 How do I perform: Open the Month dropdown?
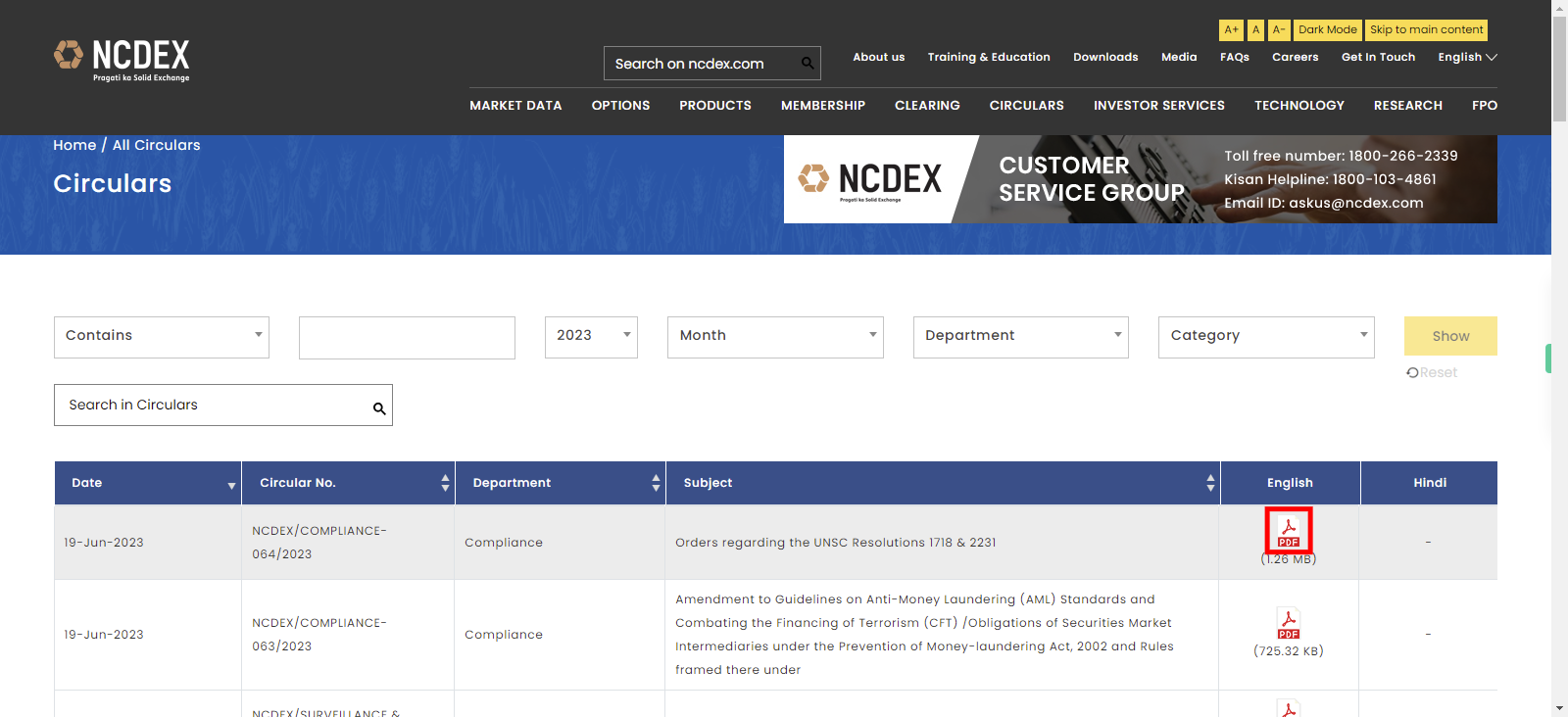pyautogui.click(x=775, y=337)
